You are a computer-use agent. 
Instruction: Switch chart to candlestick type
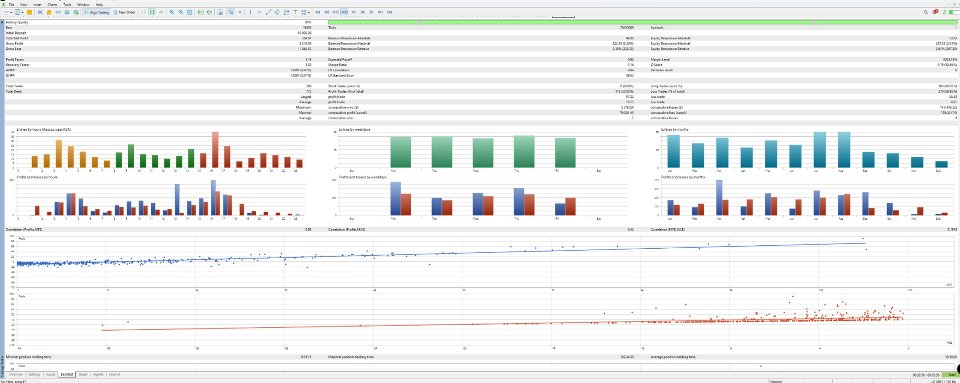tap(152, 12)
